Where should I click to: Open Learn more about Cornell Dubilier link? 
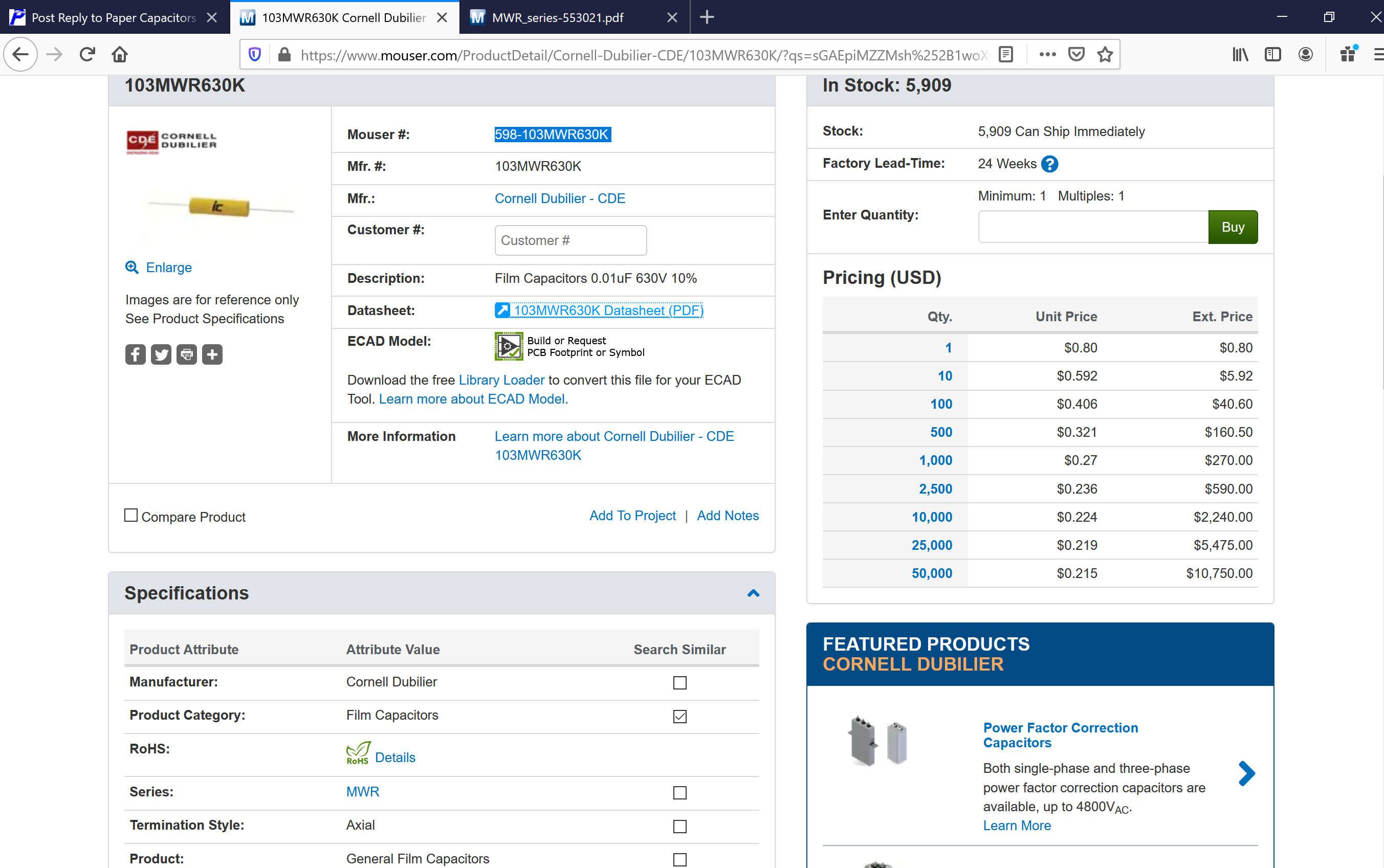(x=614, y=446)
